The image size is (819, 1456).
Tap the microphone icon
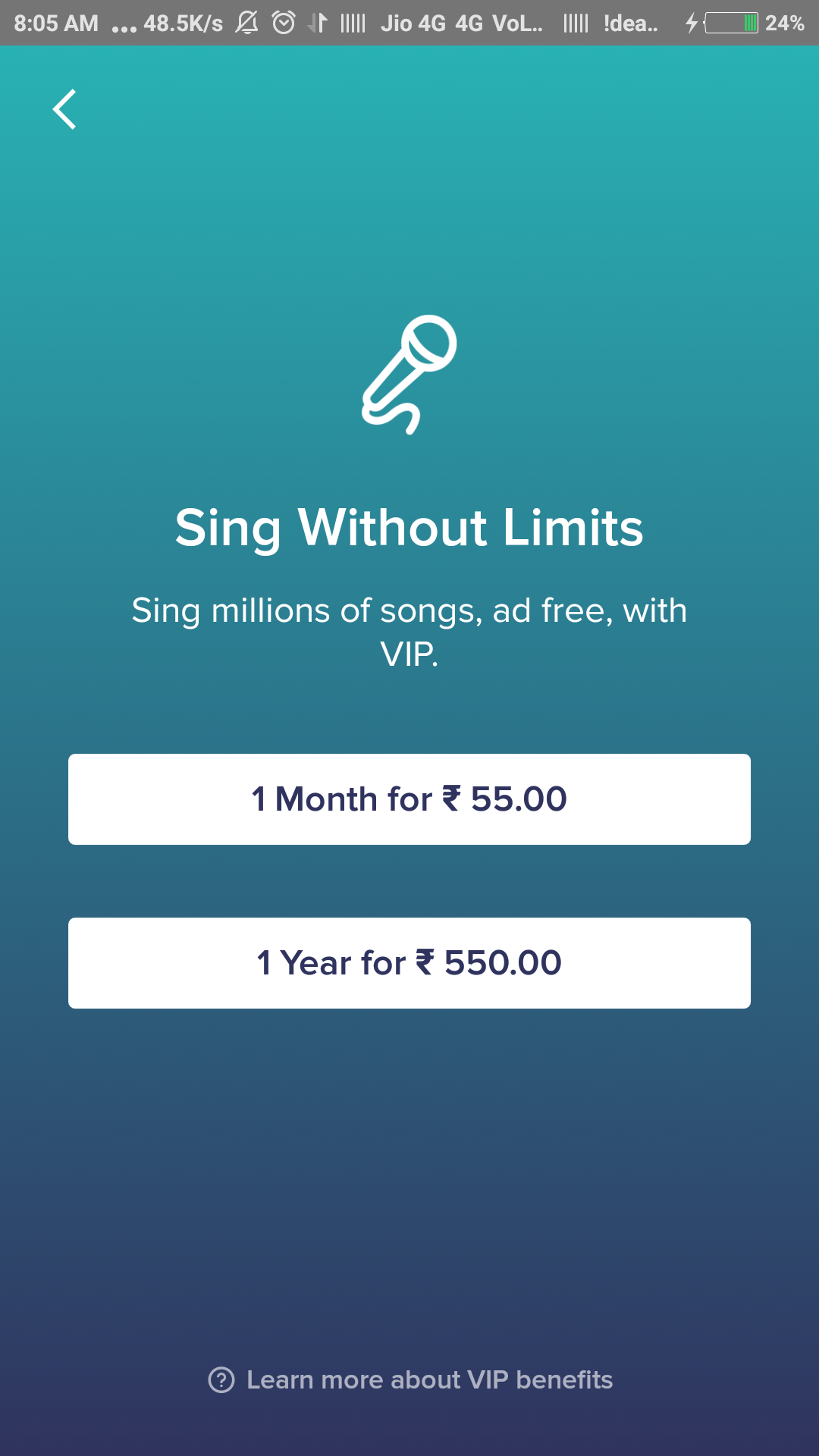[409, 374]
